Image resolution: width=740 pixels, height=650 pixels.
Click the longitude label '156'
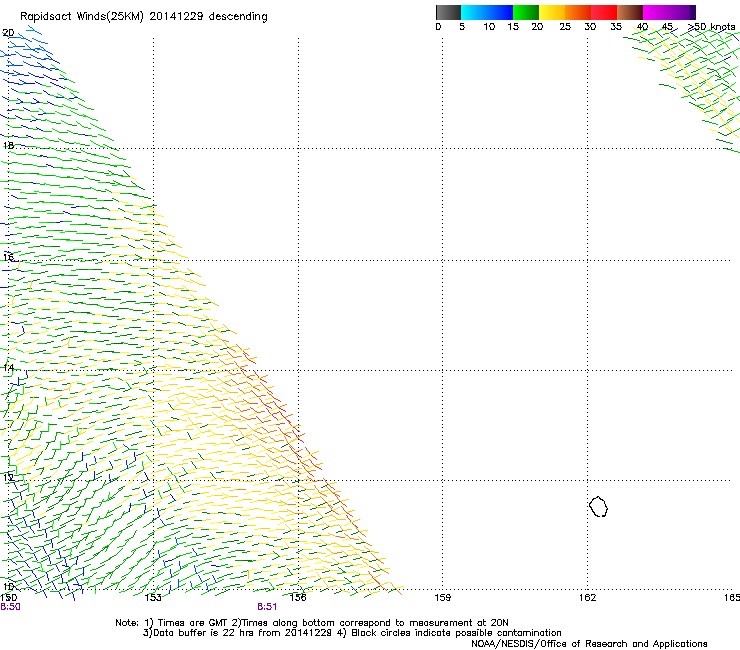click(x=298, y=598)
